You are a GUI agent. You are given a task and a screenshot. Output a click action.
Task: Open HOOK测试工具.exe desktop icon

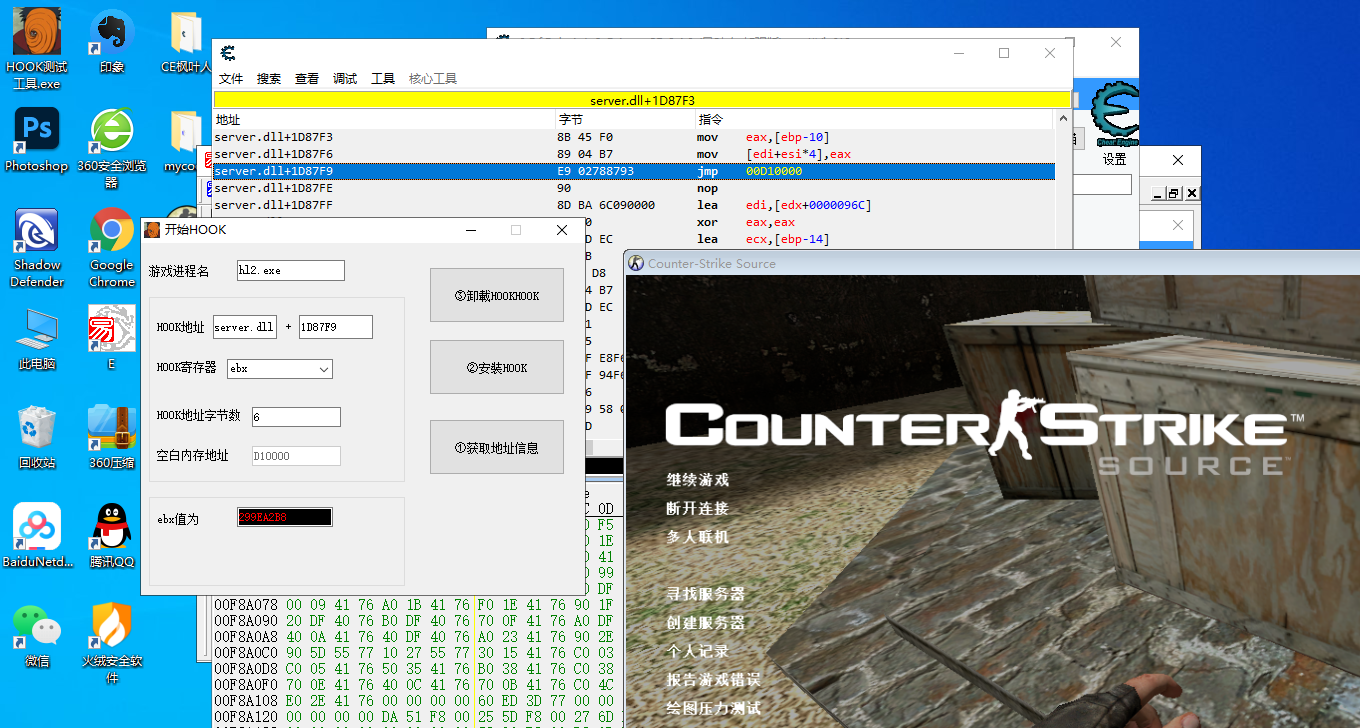(x=37, y=34)
